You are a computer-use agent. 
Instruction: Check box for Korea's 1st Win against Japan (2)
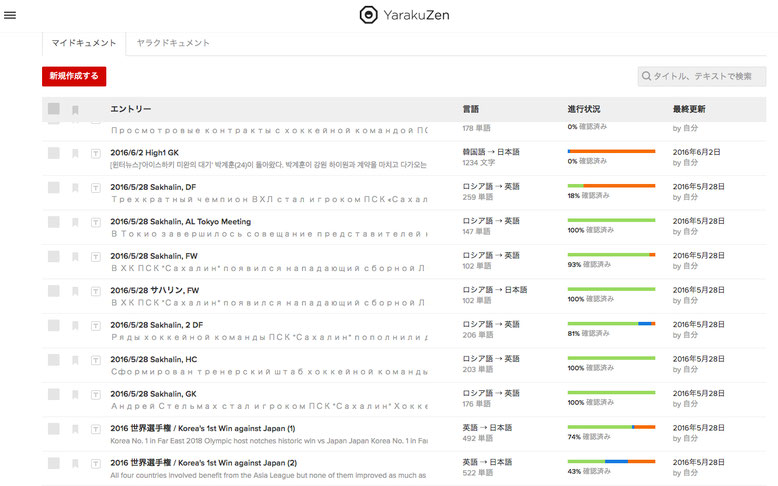click(x=54, y=463)
